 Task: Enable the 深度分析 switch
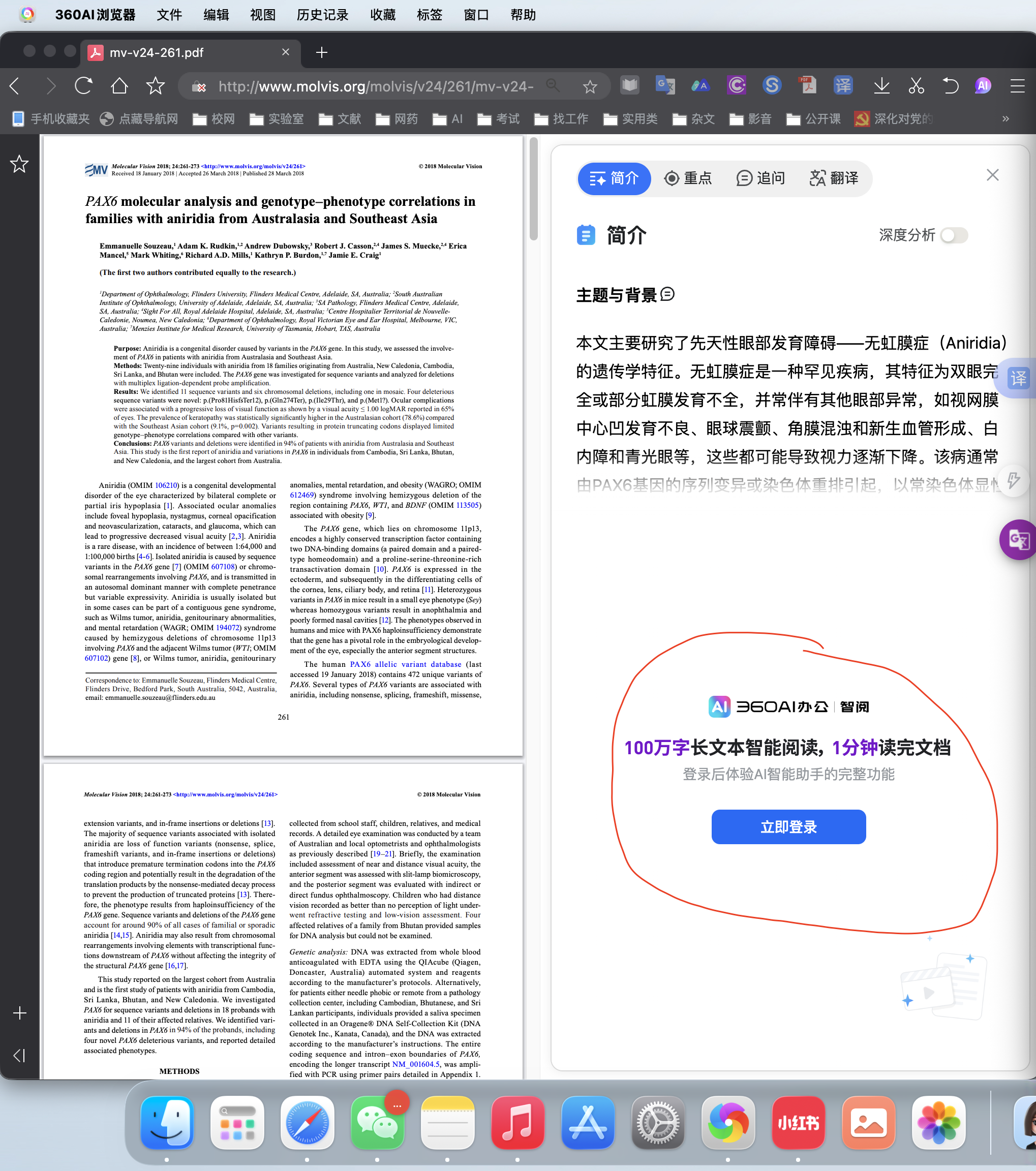953,235
